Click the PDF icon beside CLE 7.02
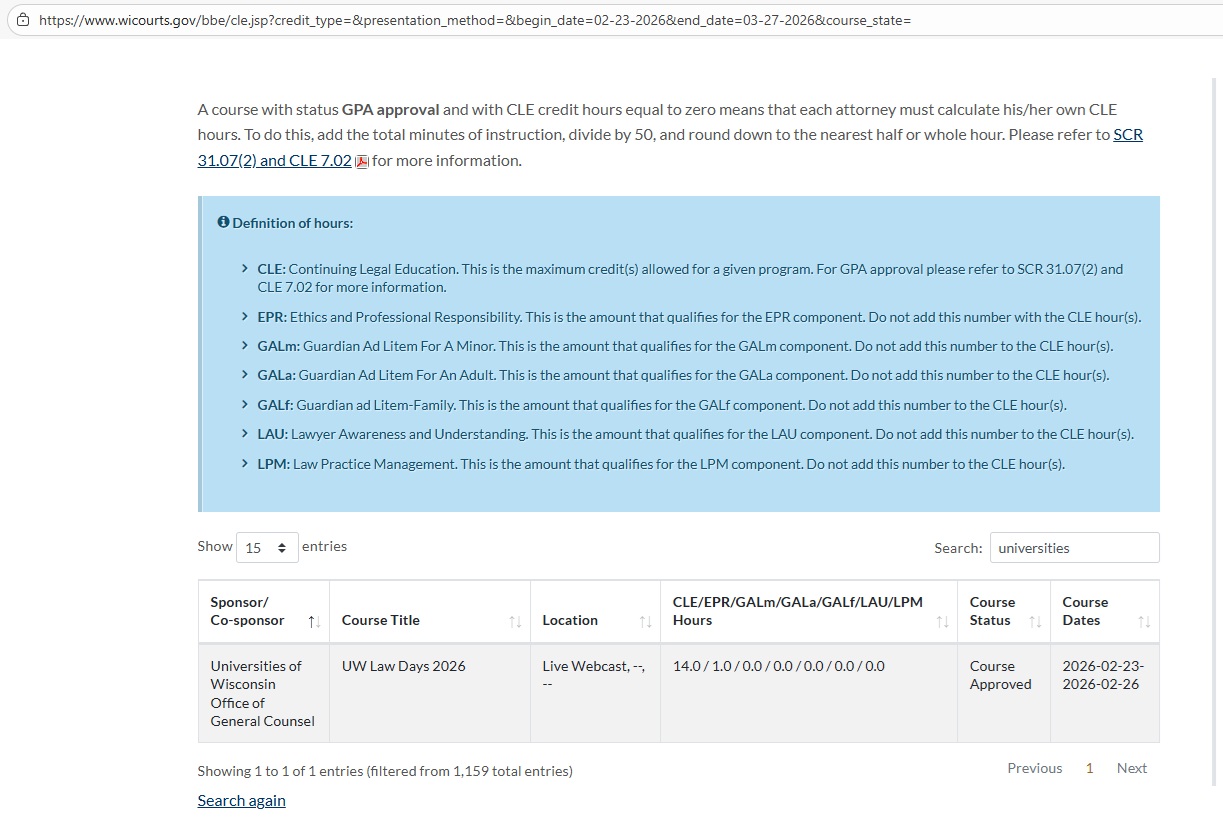 point(362,161)
